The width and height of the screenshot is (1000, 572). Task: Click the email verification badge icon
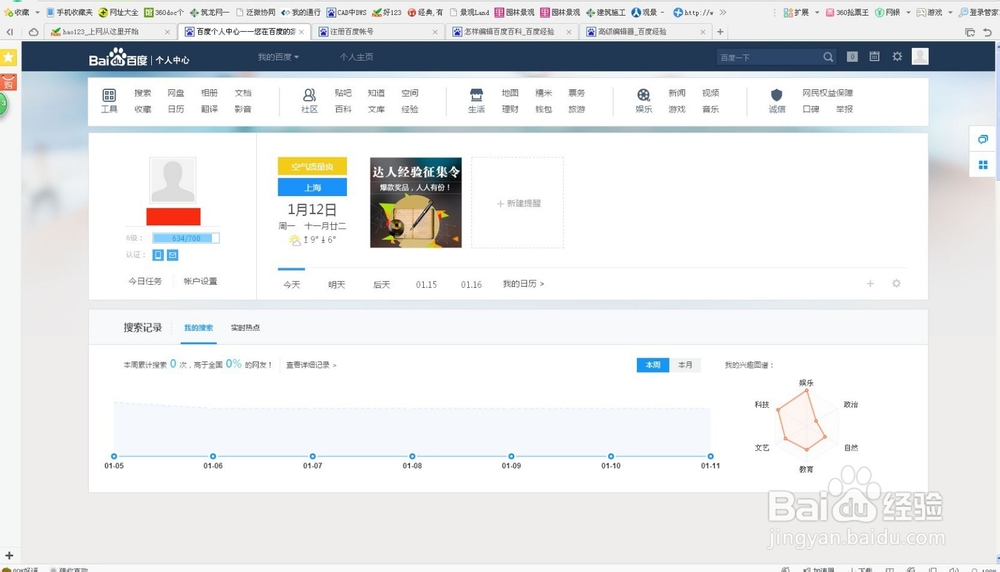point(173,255)
